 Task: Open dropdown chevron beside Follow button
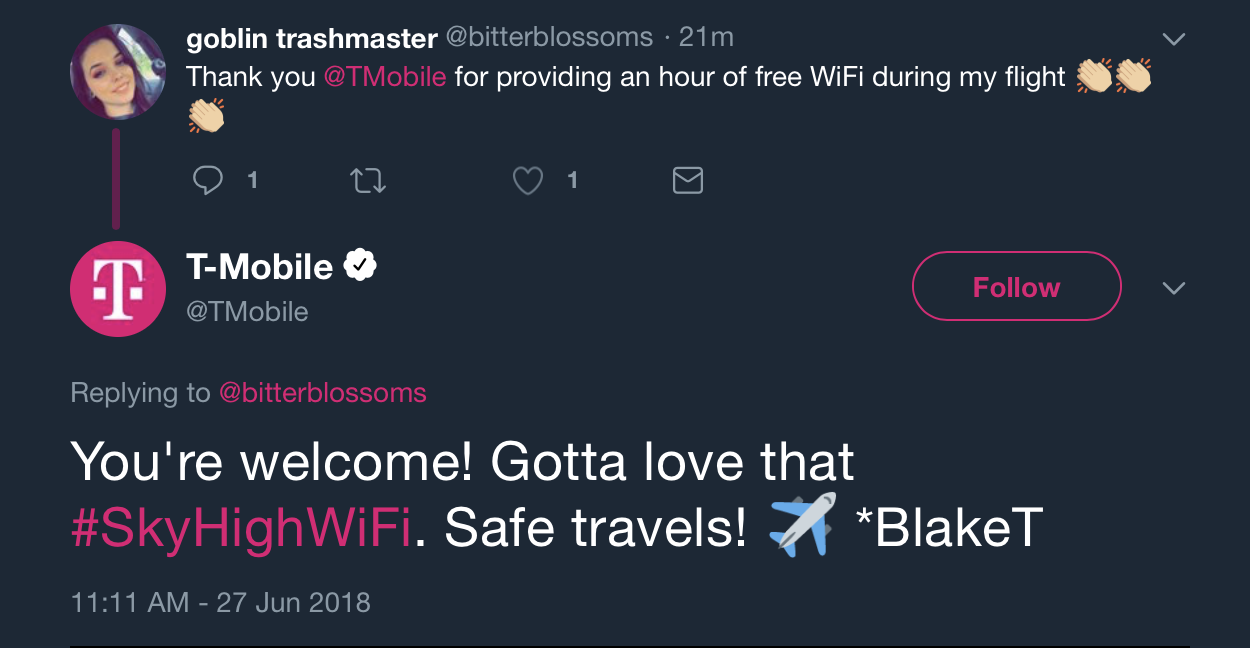coord(1174,288)
